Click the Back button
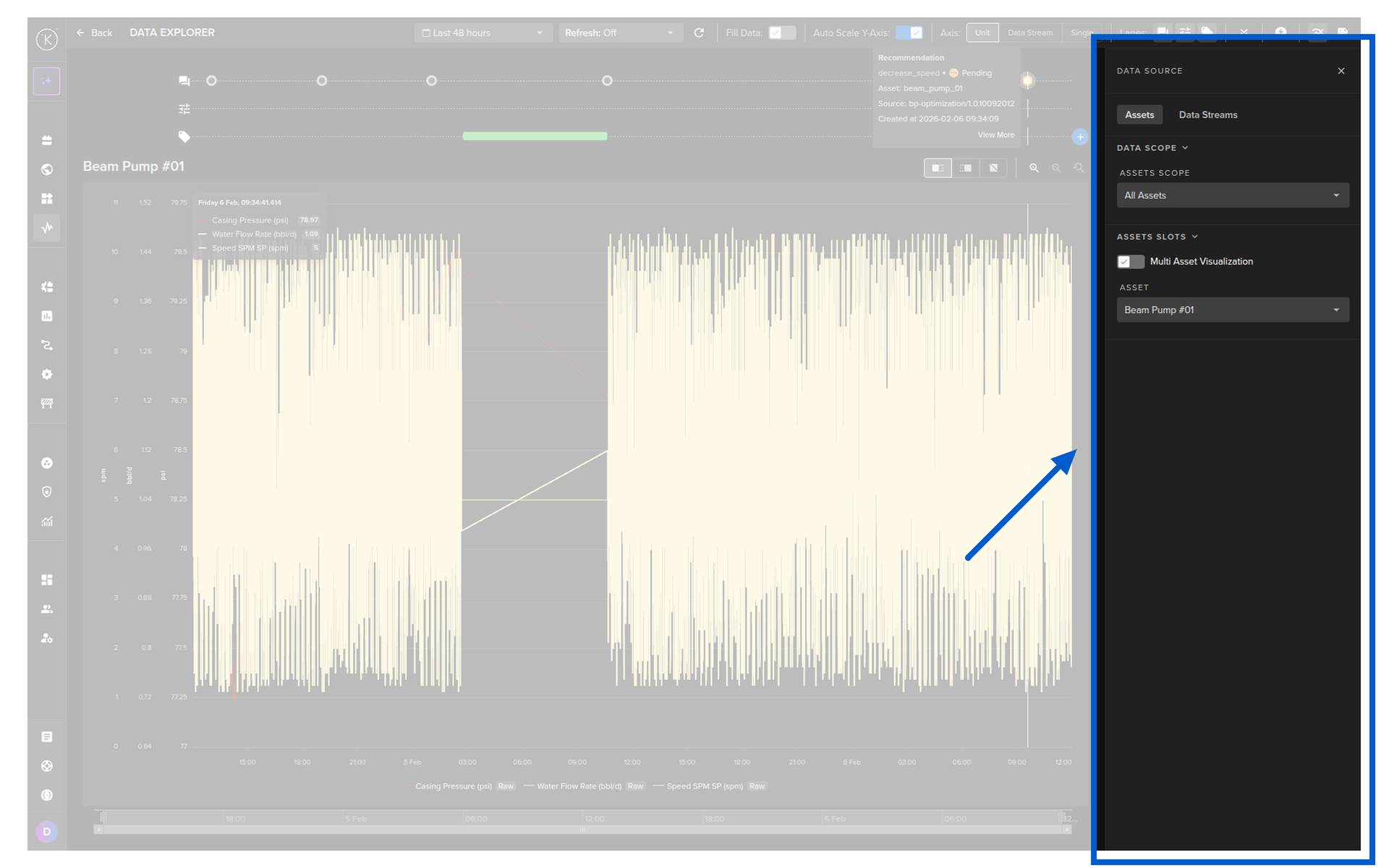This screenshot has height=868, width=1389. (95, 33)
